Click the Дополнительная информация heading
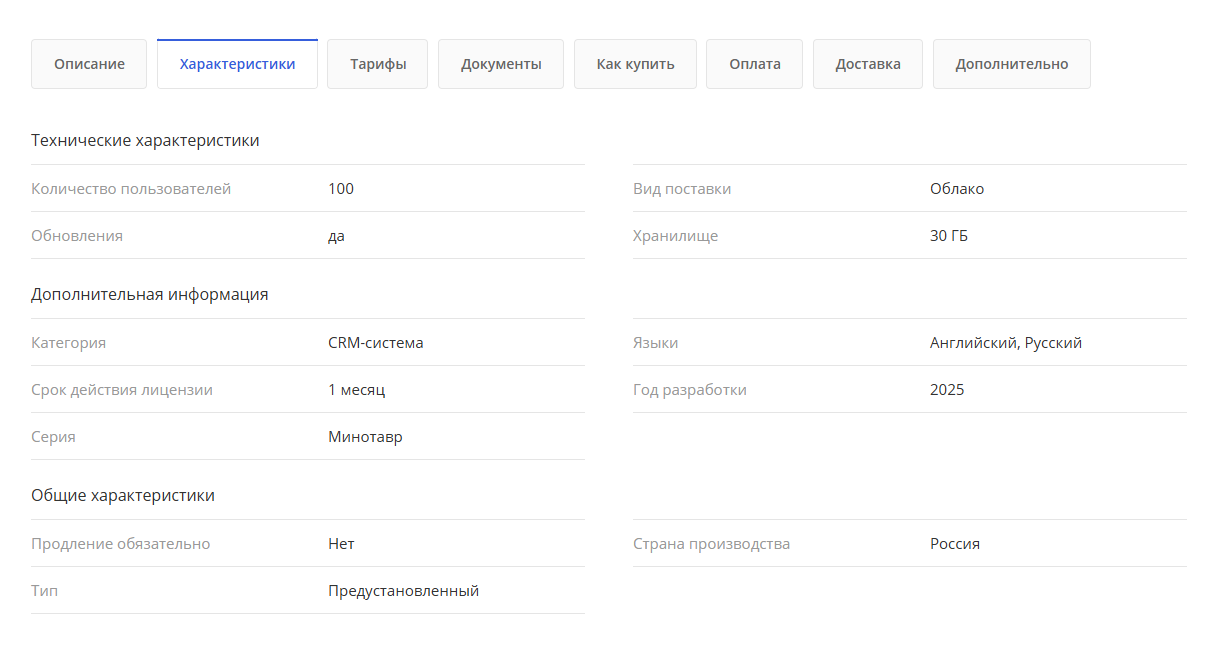Screen dimensions: 1208x646 point(149,295)
